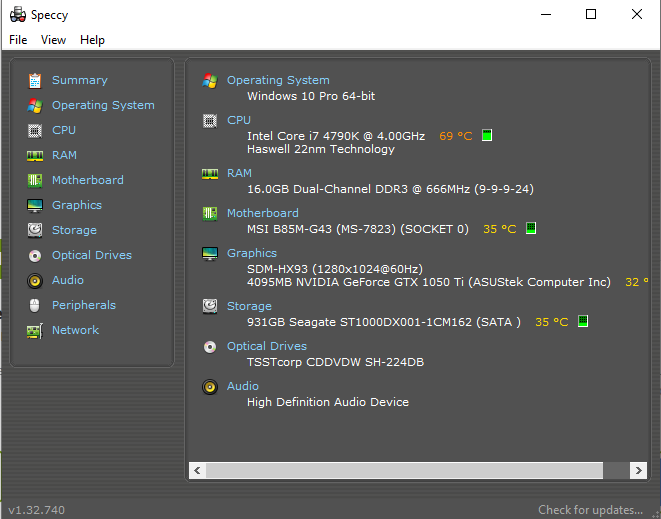Select Network in the sidebar
Screen dimensions: 661x519
tap(75, 330)
